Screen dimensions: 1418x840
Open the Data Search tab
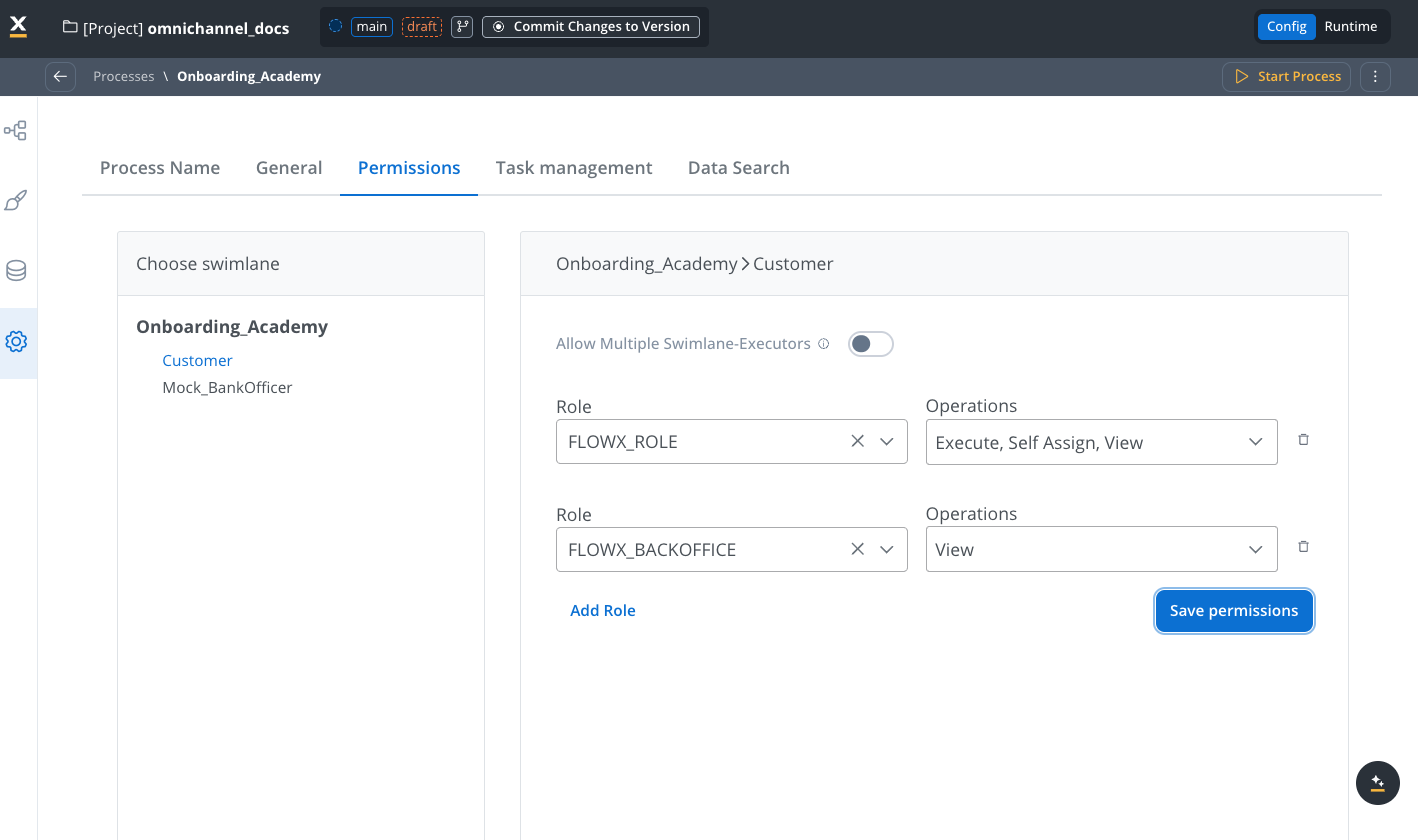click(x=738, y=168)
